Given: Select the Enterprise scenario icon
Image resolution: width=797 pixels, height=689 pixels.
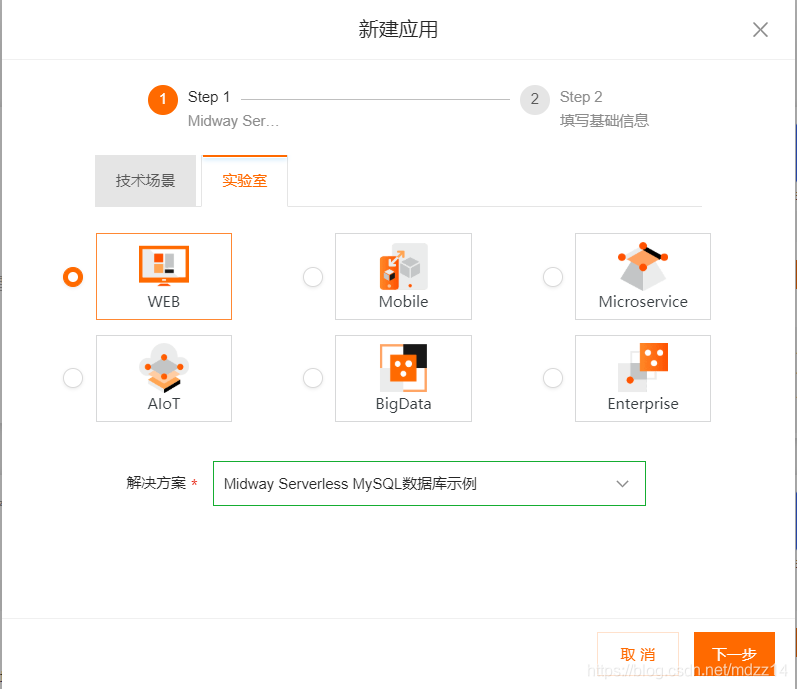Looking at the screenshot, I should 643,368.
